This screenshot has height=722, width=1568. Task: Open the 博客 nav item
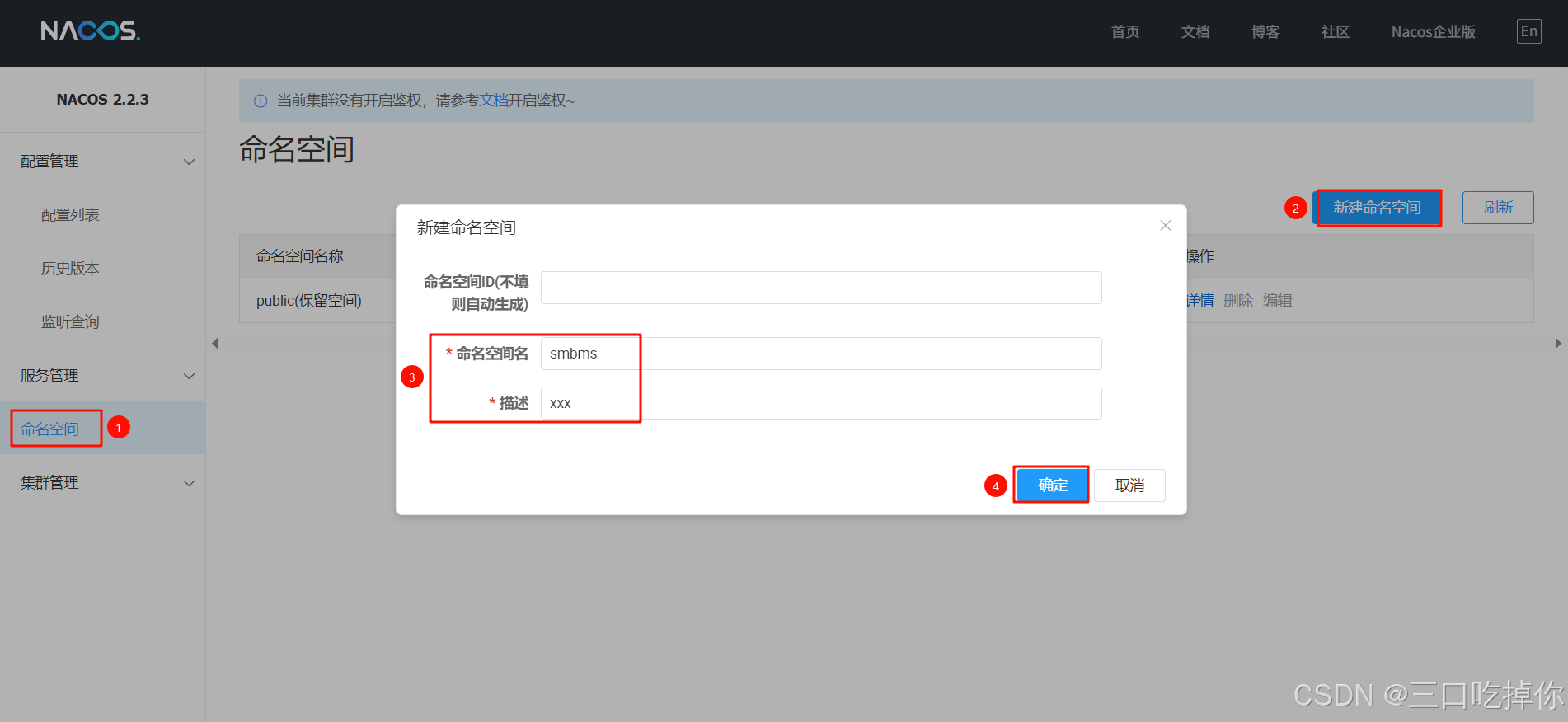[1265, 32]
